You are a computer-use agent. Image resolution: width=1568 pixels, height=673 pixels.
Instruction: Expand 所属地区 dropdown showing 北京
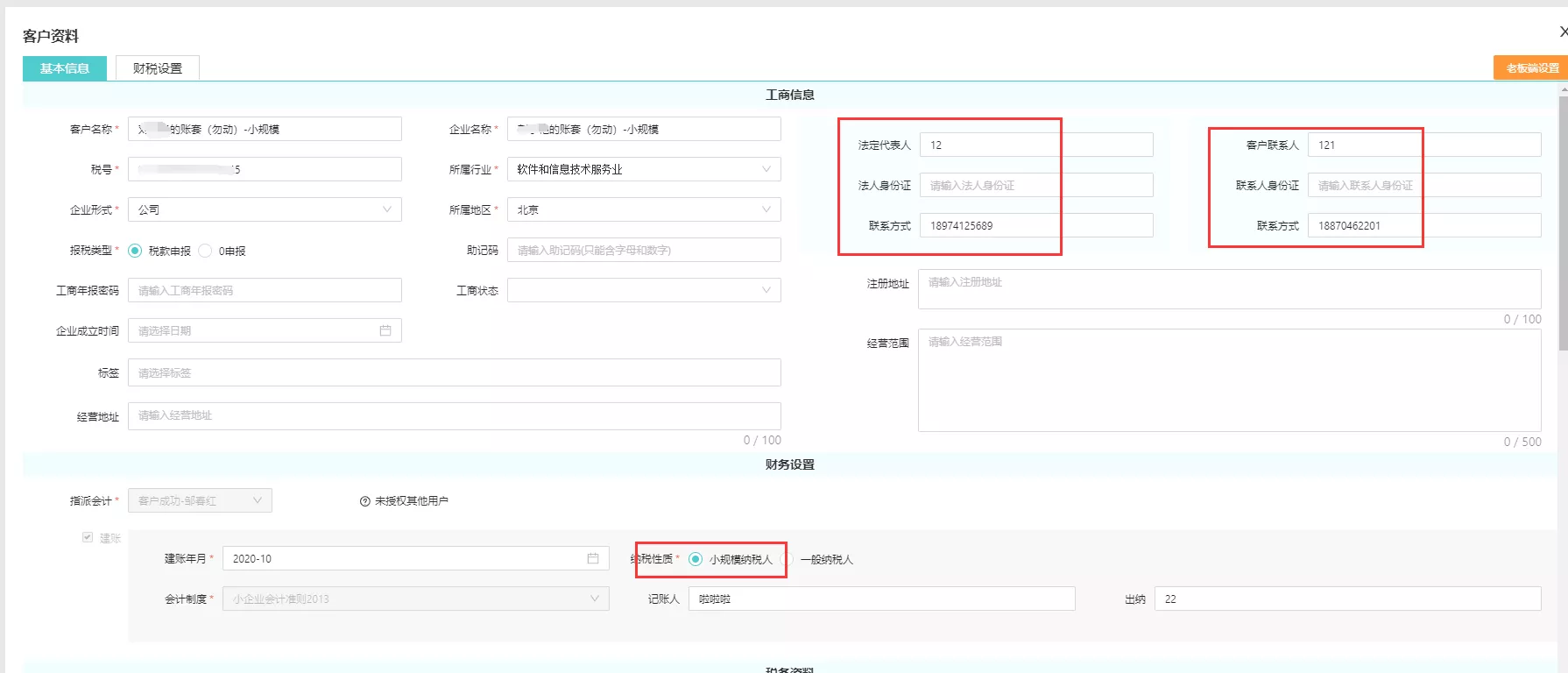644,209
